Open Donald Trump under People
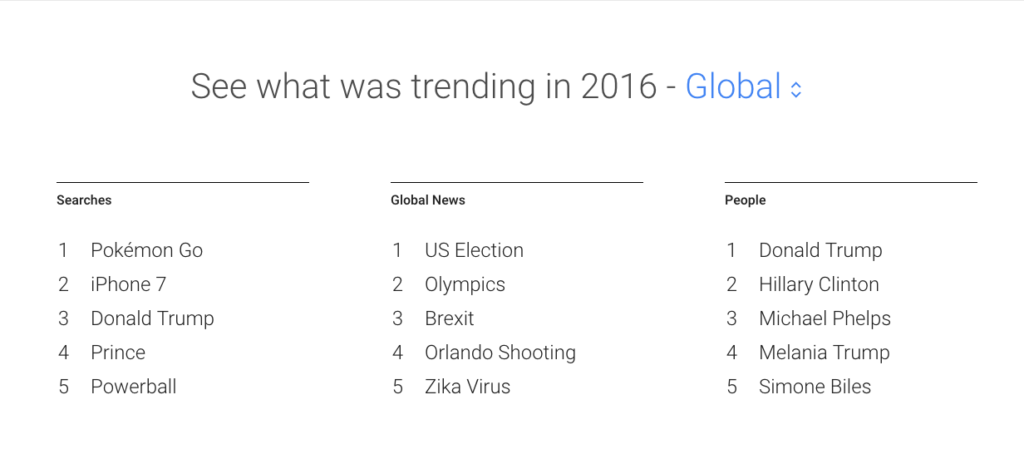 tap(820, 251)
